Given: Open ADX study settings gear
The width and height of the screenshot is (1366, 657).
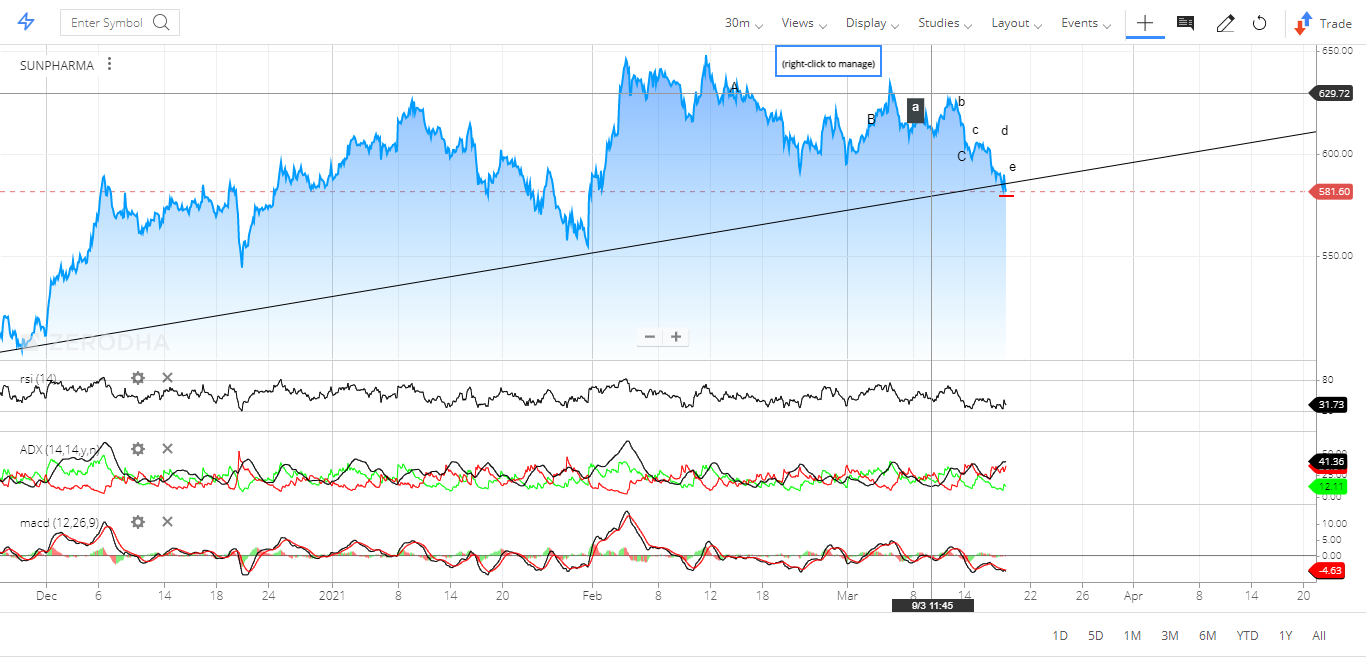Looking at the screenshot, I should [x=138, y=449].
